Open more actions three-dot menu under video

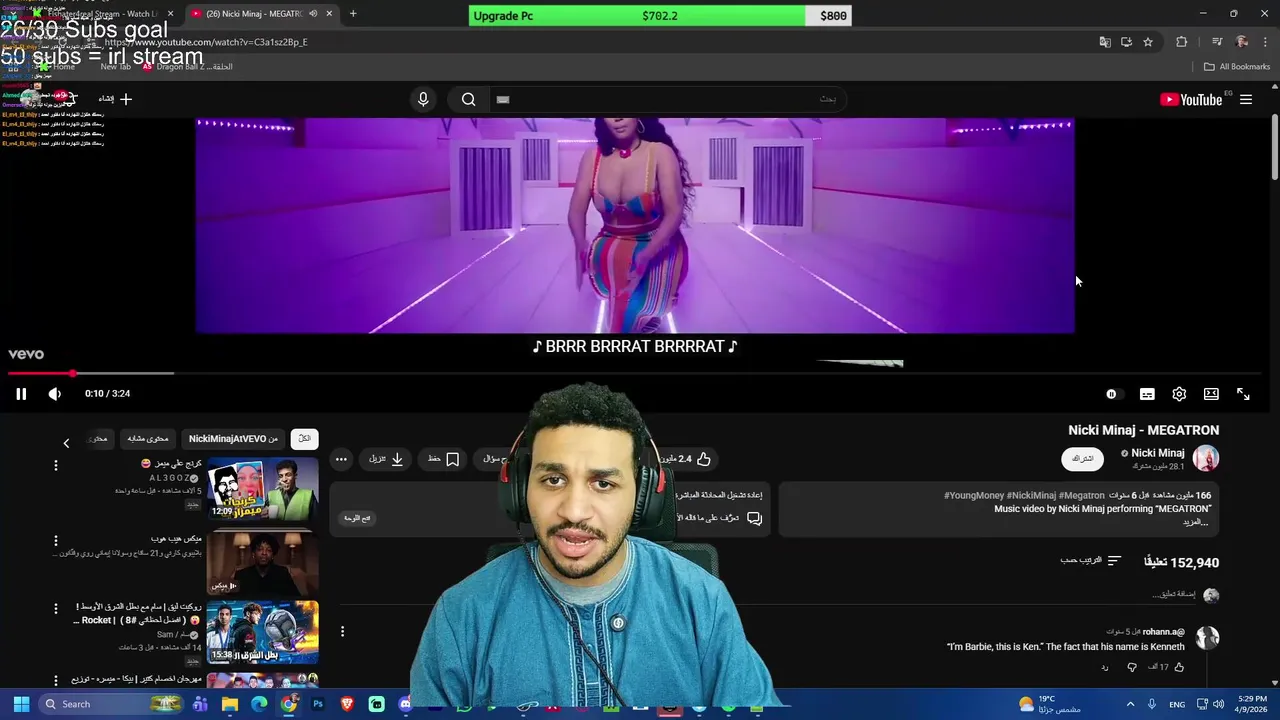[341, 459]
